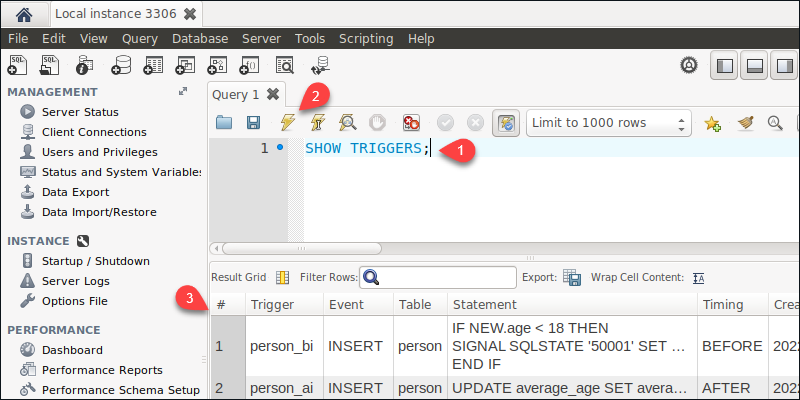Open Data Export
This screenshot has width=800, height=400.
pyautogui.click(x=76, y=192)
